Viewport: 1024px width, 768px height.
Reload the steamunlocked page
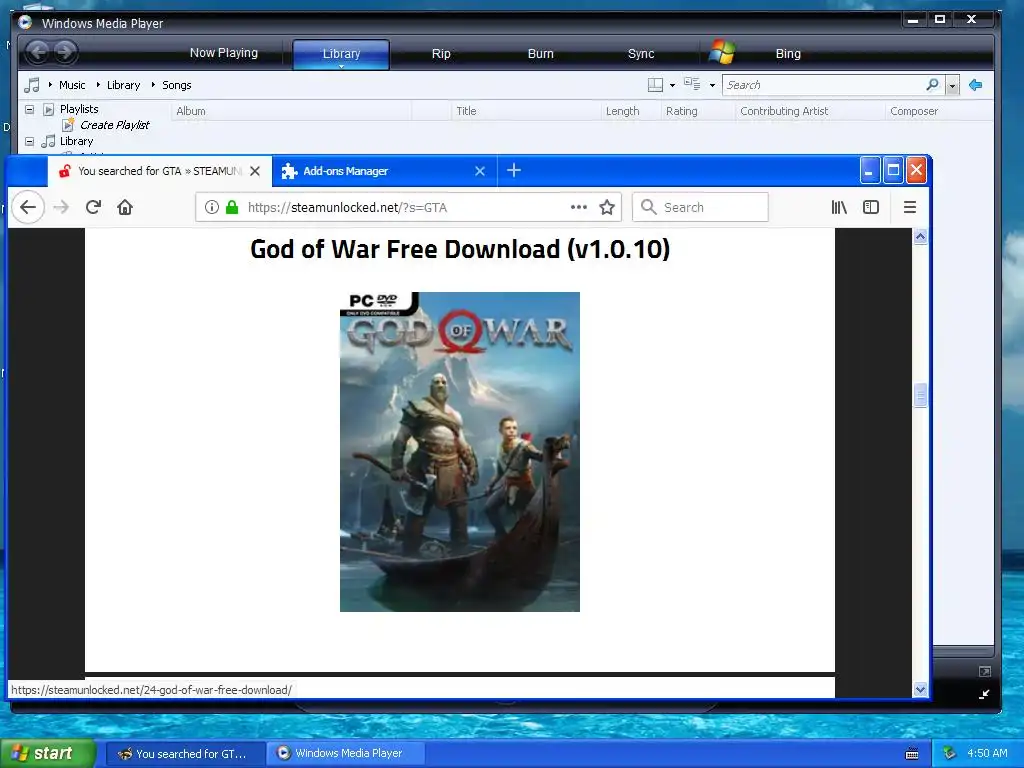93,208
